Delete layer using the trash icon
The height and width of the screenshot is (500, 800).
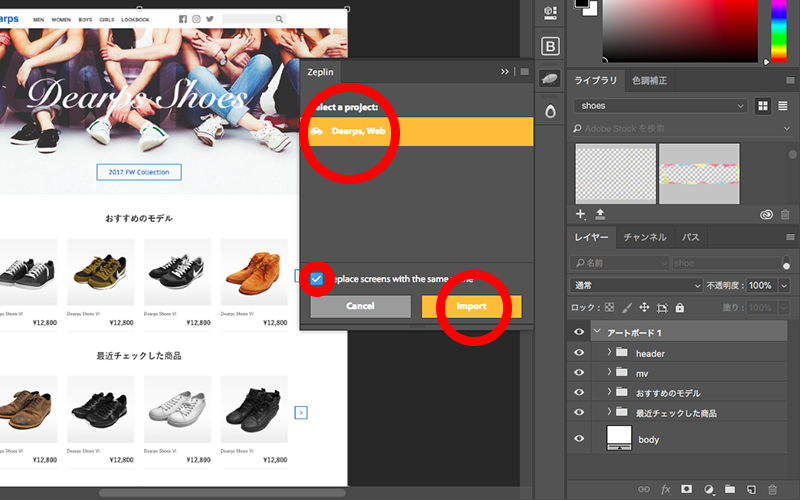[x=775, y=489]
